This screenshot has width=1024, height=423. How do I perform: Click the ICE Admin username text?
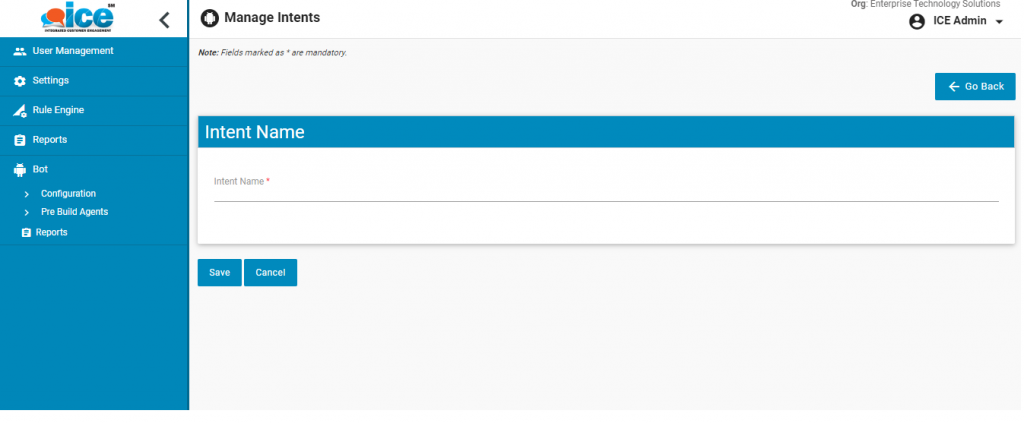[x=959, y=21]
